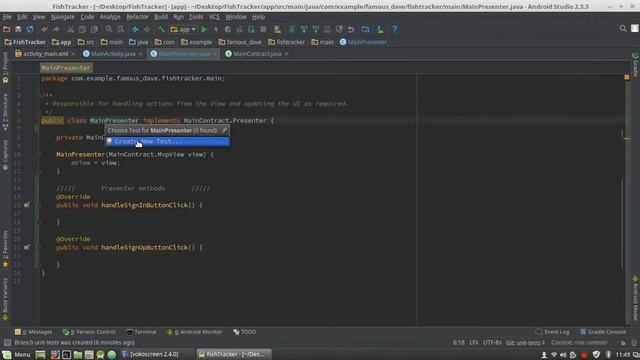
Task: Click the VCS revert undo icon
Action: tap(351, 29)
